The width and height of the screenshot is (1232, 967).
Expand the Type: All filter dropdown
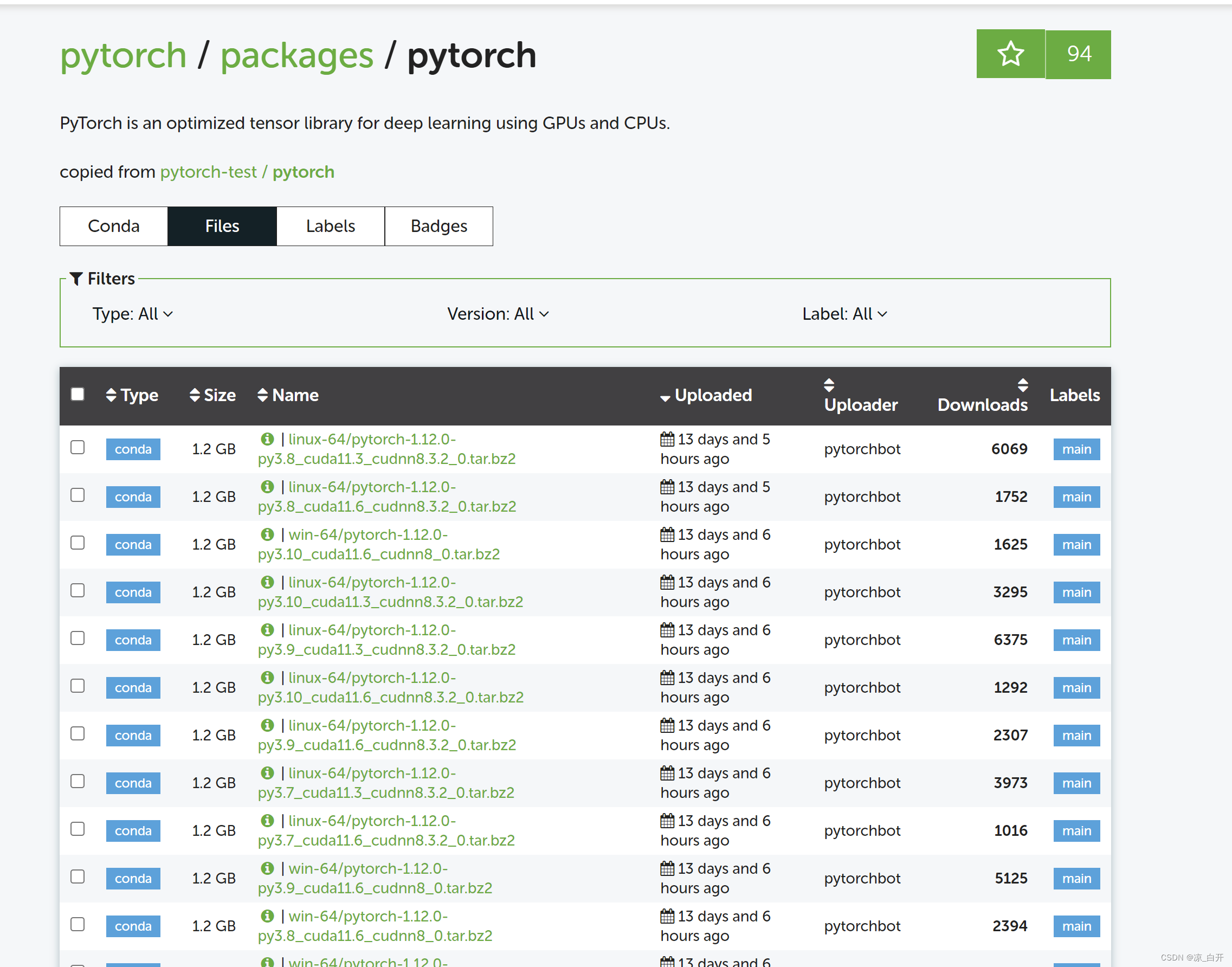[132, 314]
